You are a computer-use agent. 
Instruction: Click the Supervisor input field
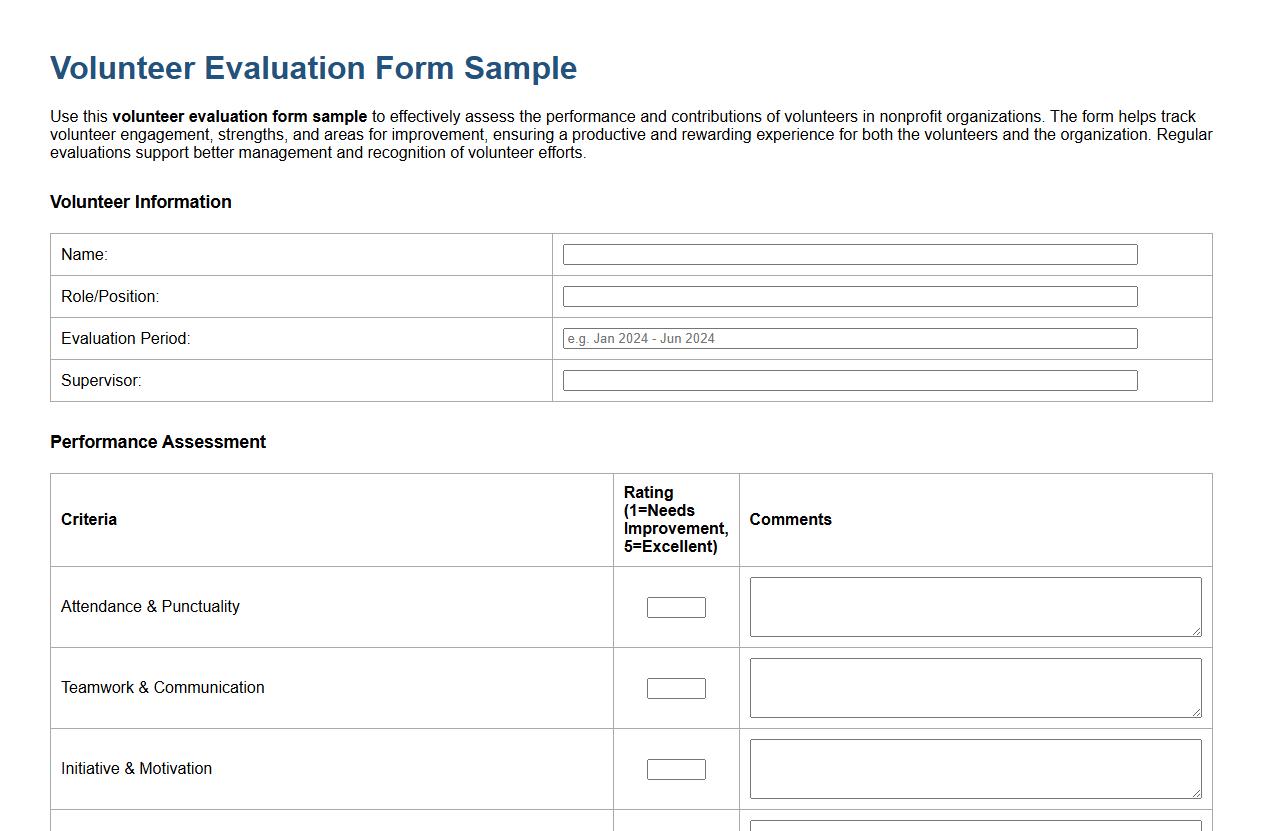click(x=850, y=380)
